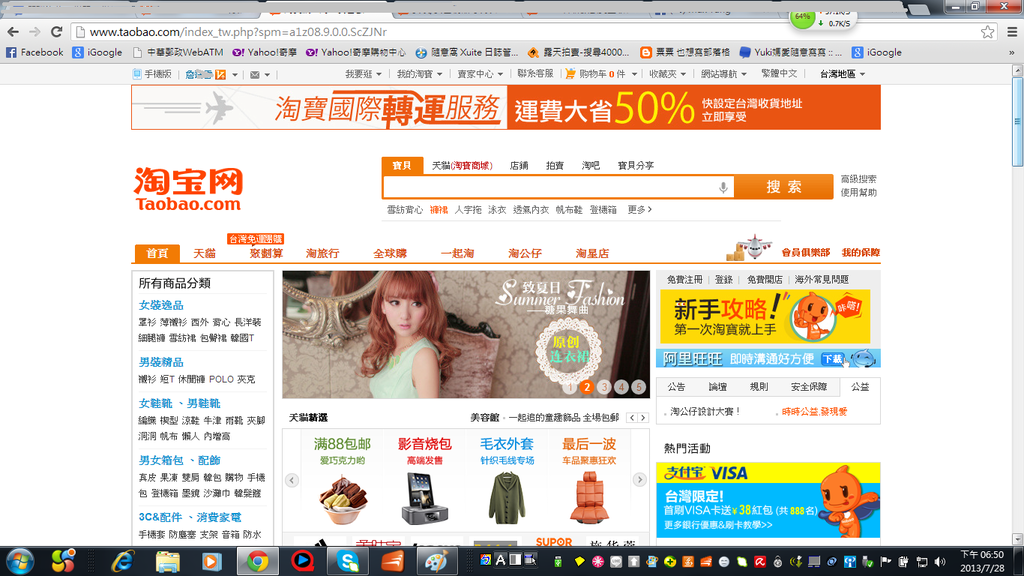Click into the Taobao search input field

coord(558,187)
